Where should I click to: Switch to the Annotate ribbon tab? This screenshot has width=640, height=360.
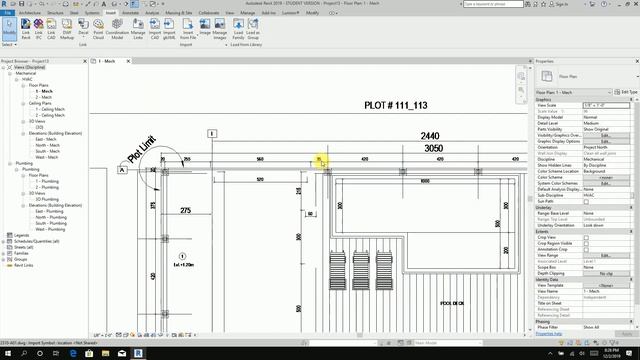click(x=131, y=13)
